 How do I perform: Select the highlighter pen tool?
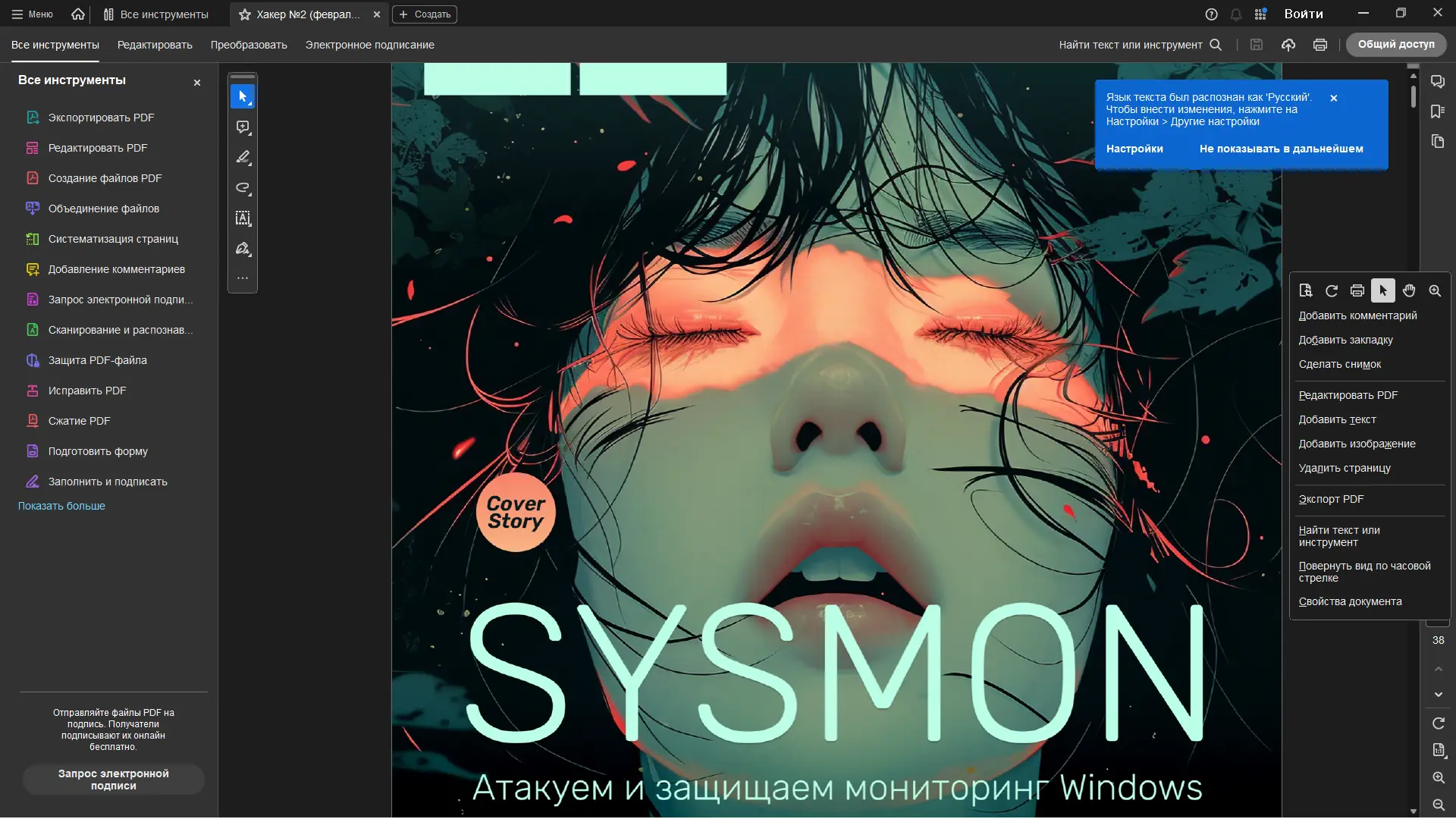pyautogui.click(x=243, y=157)
